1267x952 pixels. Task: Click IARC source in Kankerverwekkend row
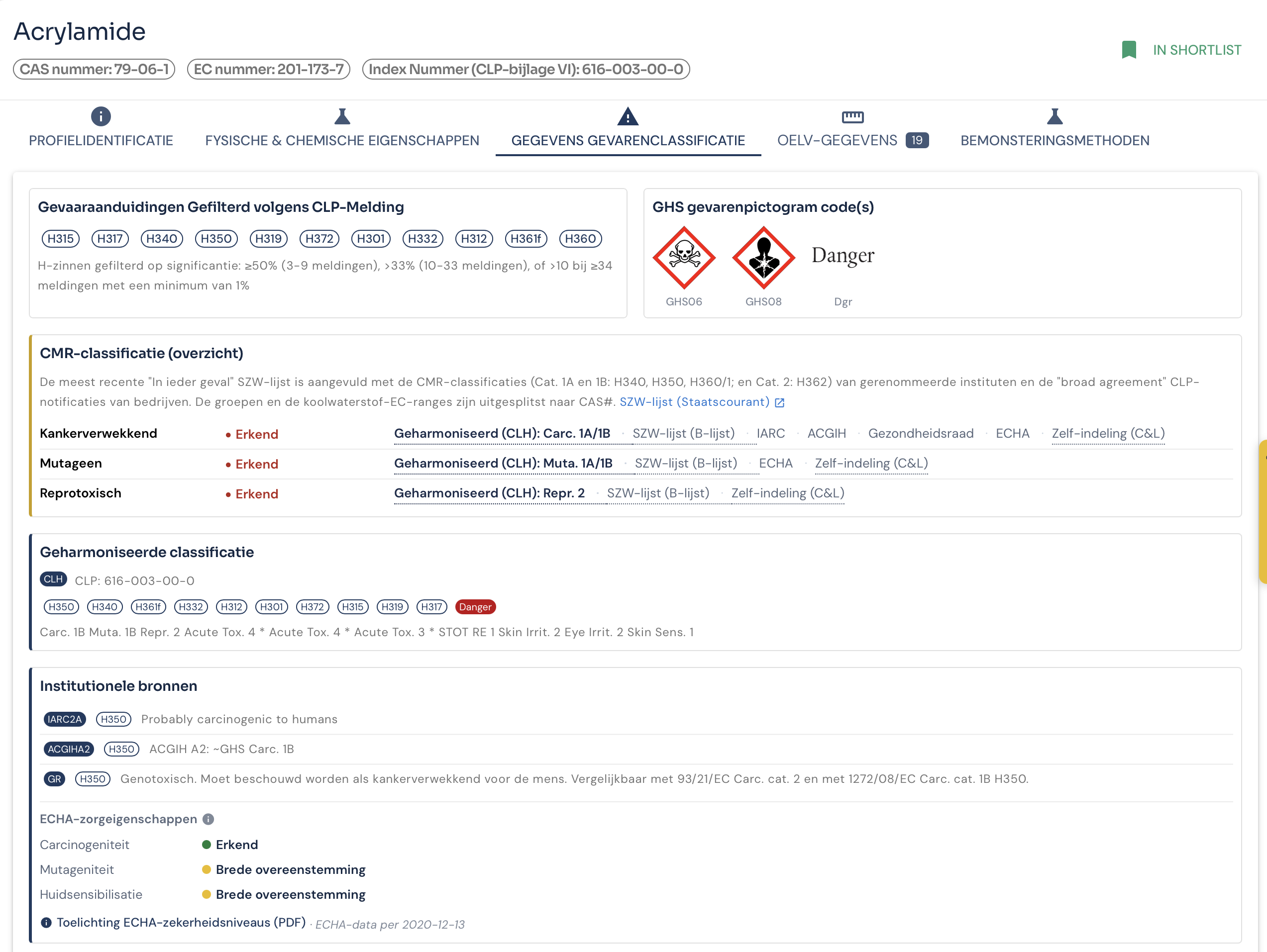(x=770, y=433)
